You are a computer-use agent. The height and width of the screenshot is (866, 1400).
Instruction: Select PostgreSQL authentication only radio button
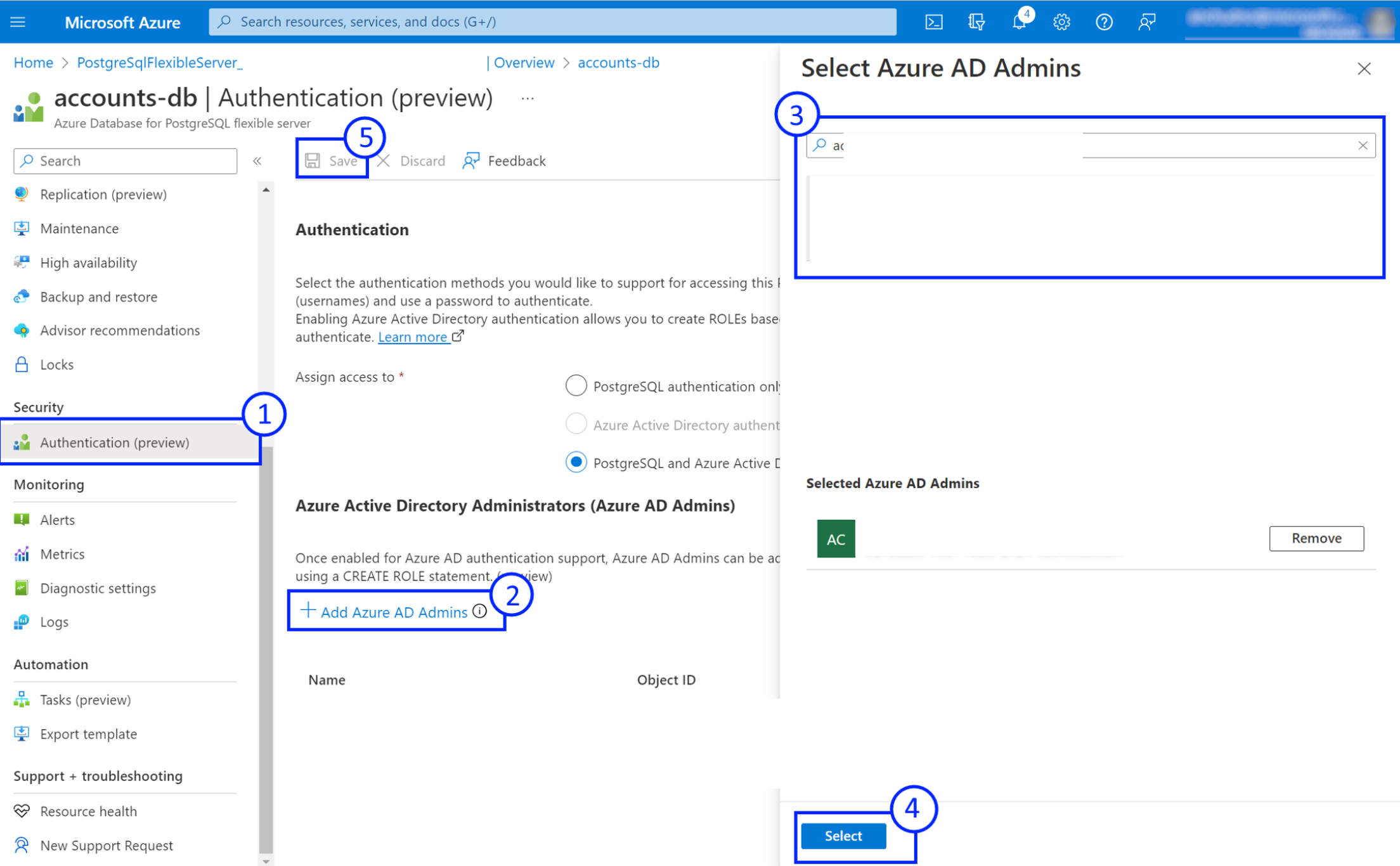[x=576, y=385]
